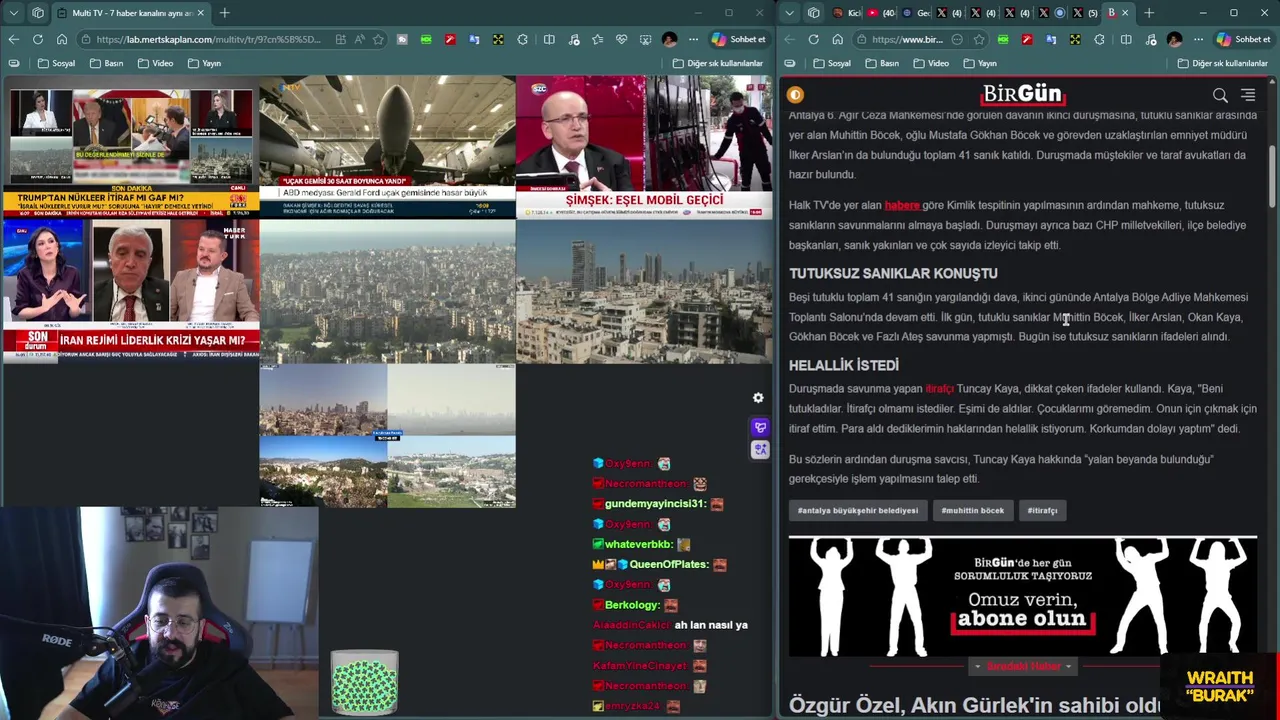Refresh the BirGün page
The height and width of the screenshot is (720, 1280).
813,39
